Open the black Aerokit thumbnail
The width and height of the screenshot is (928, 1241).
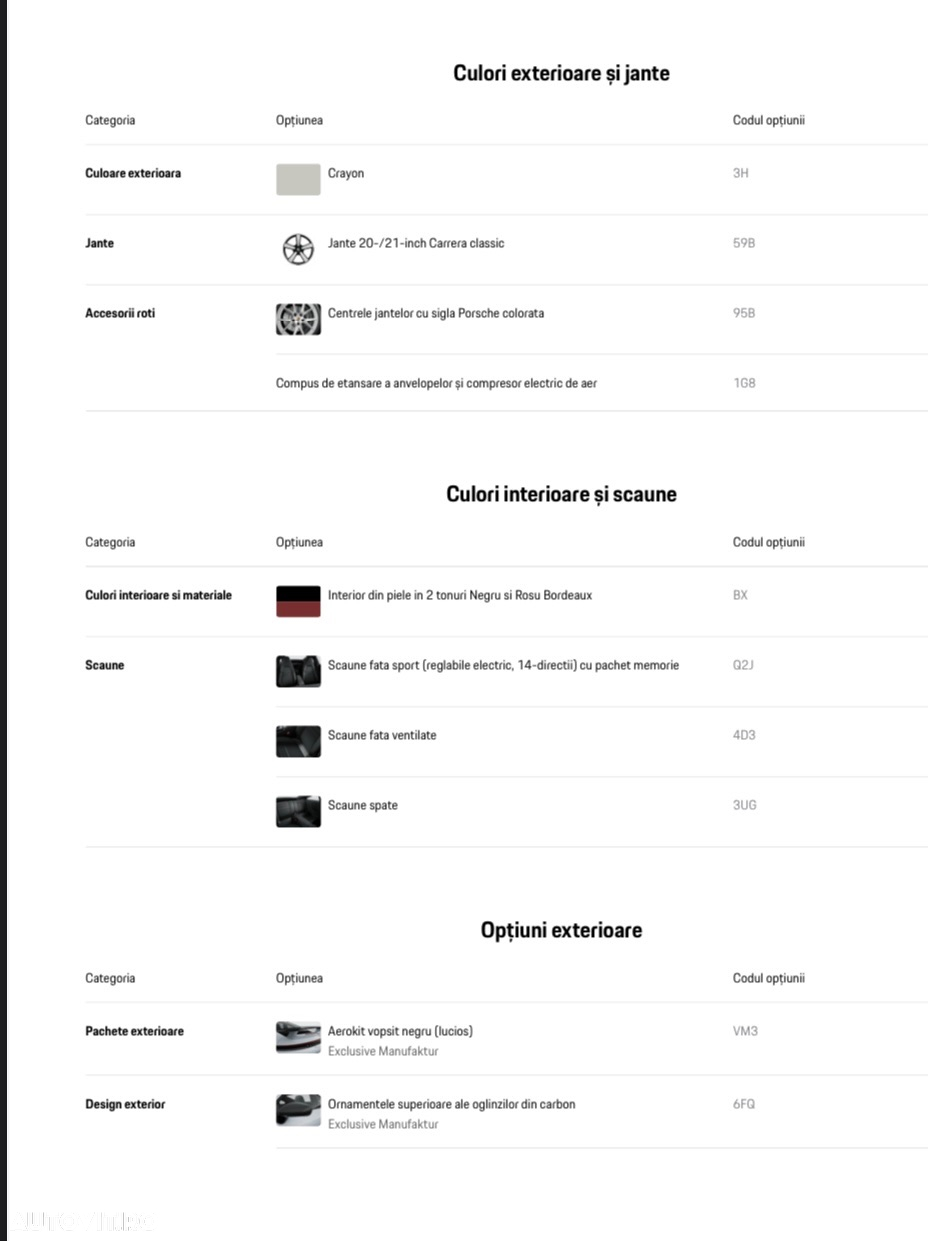coord(298,1037)
